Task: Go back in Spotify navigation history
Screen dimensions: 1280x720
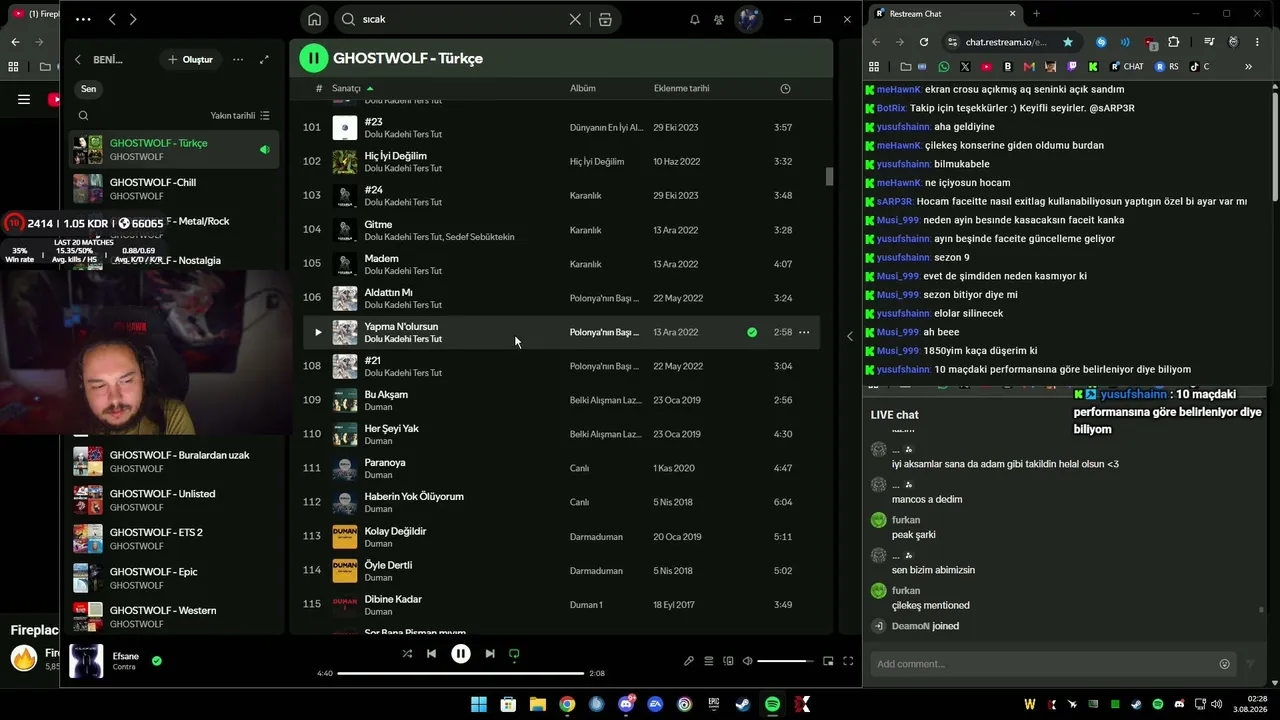Action: 112,19
